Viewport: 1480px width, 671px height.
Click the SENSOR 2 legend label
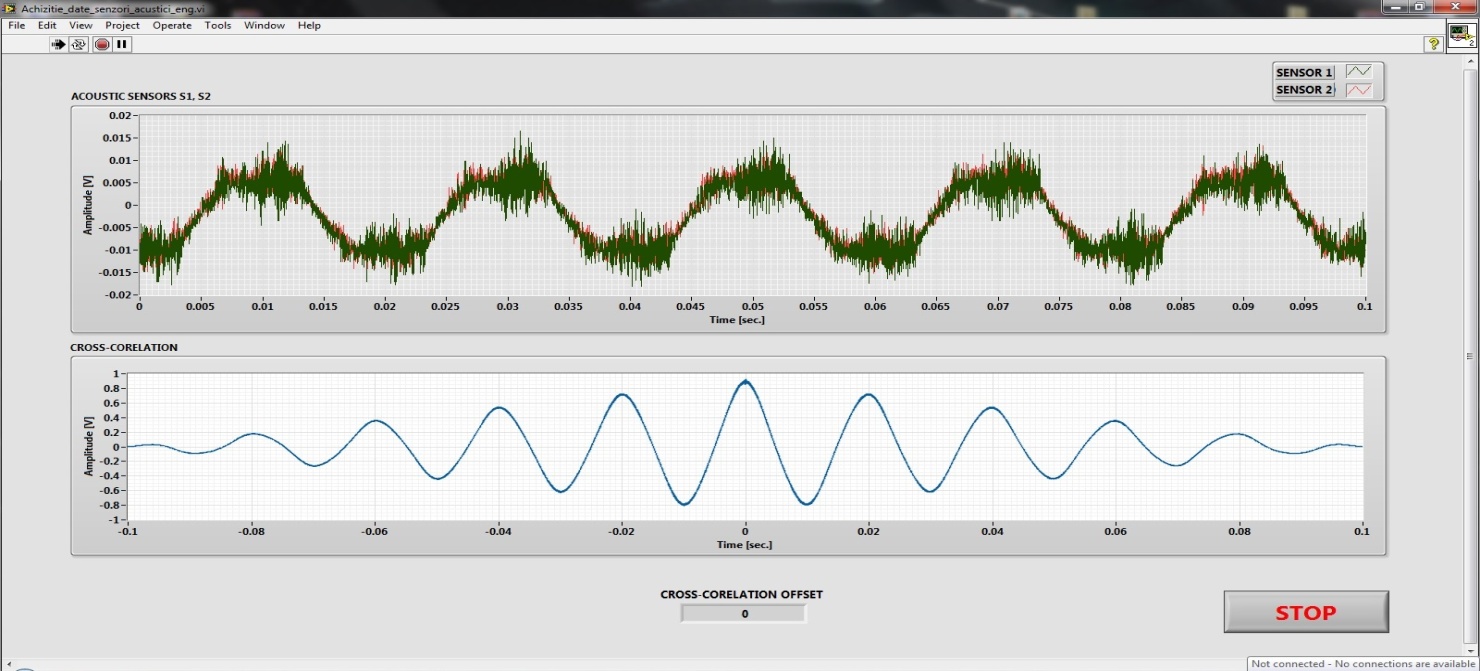point(1304,90)
